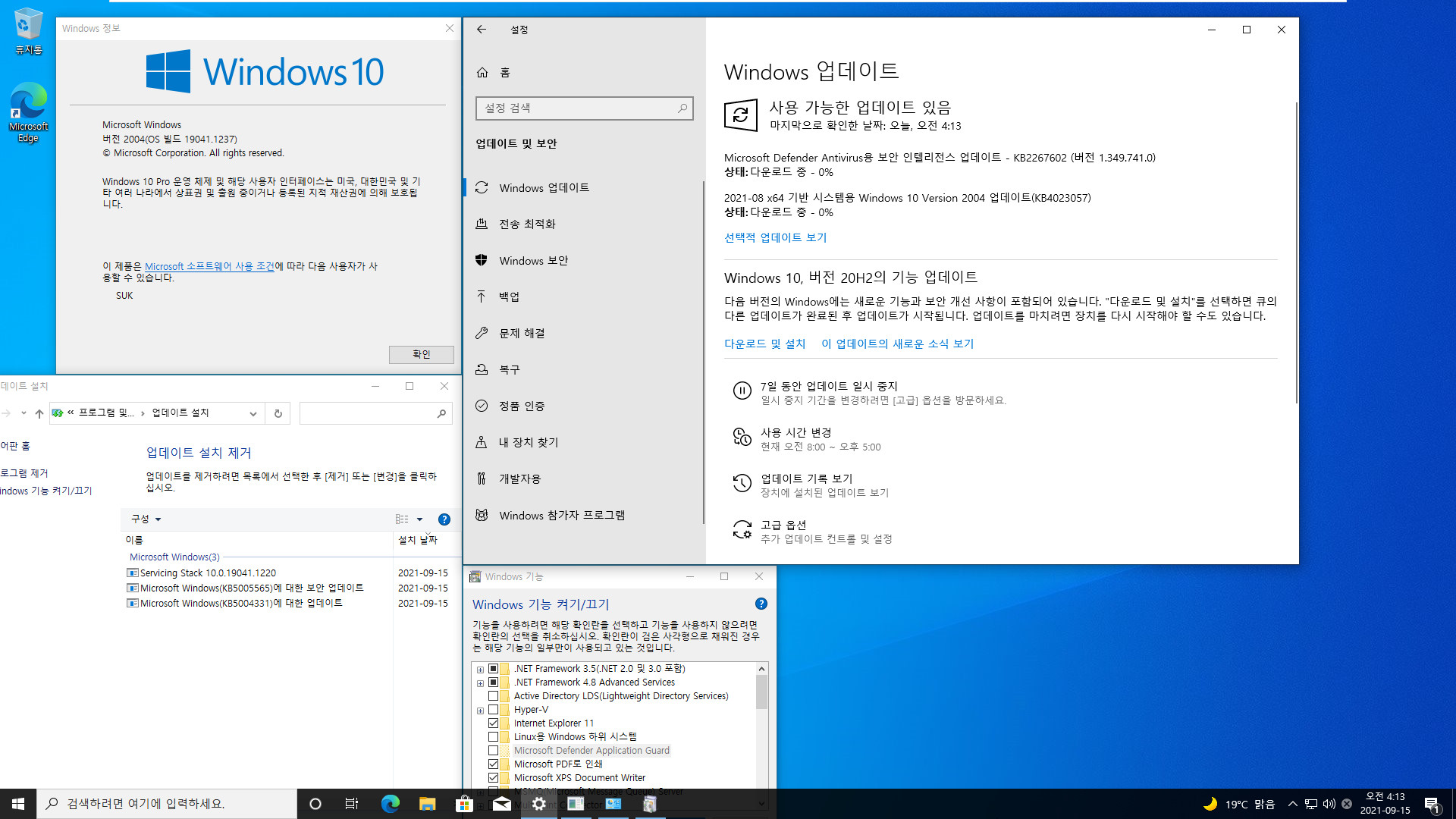Open Mail app from taskbar

[x=501, y=804]
